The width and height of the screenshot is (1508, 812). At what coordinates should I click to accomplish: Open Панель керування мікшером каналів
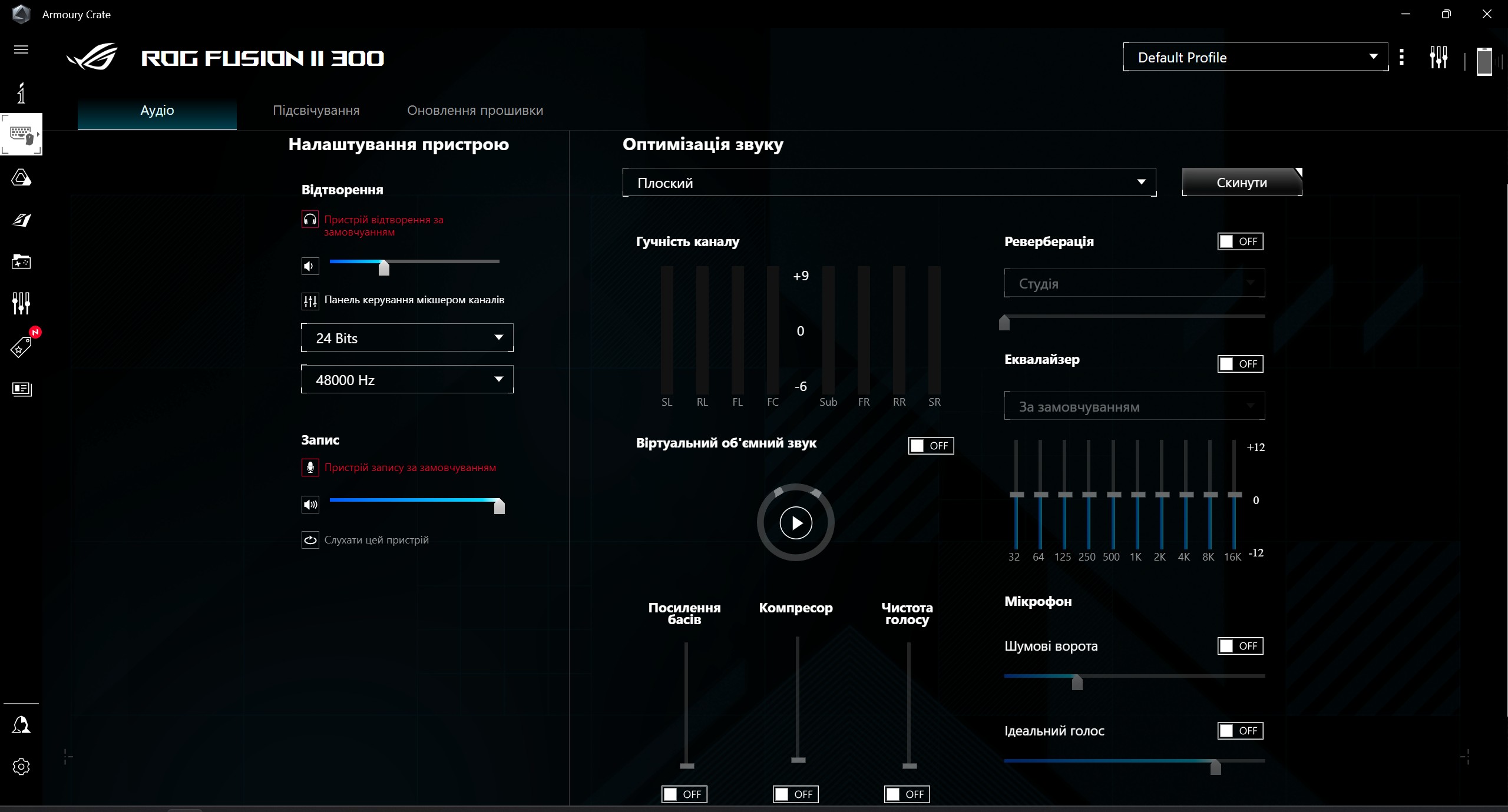coord(414,300)
